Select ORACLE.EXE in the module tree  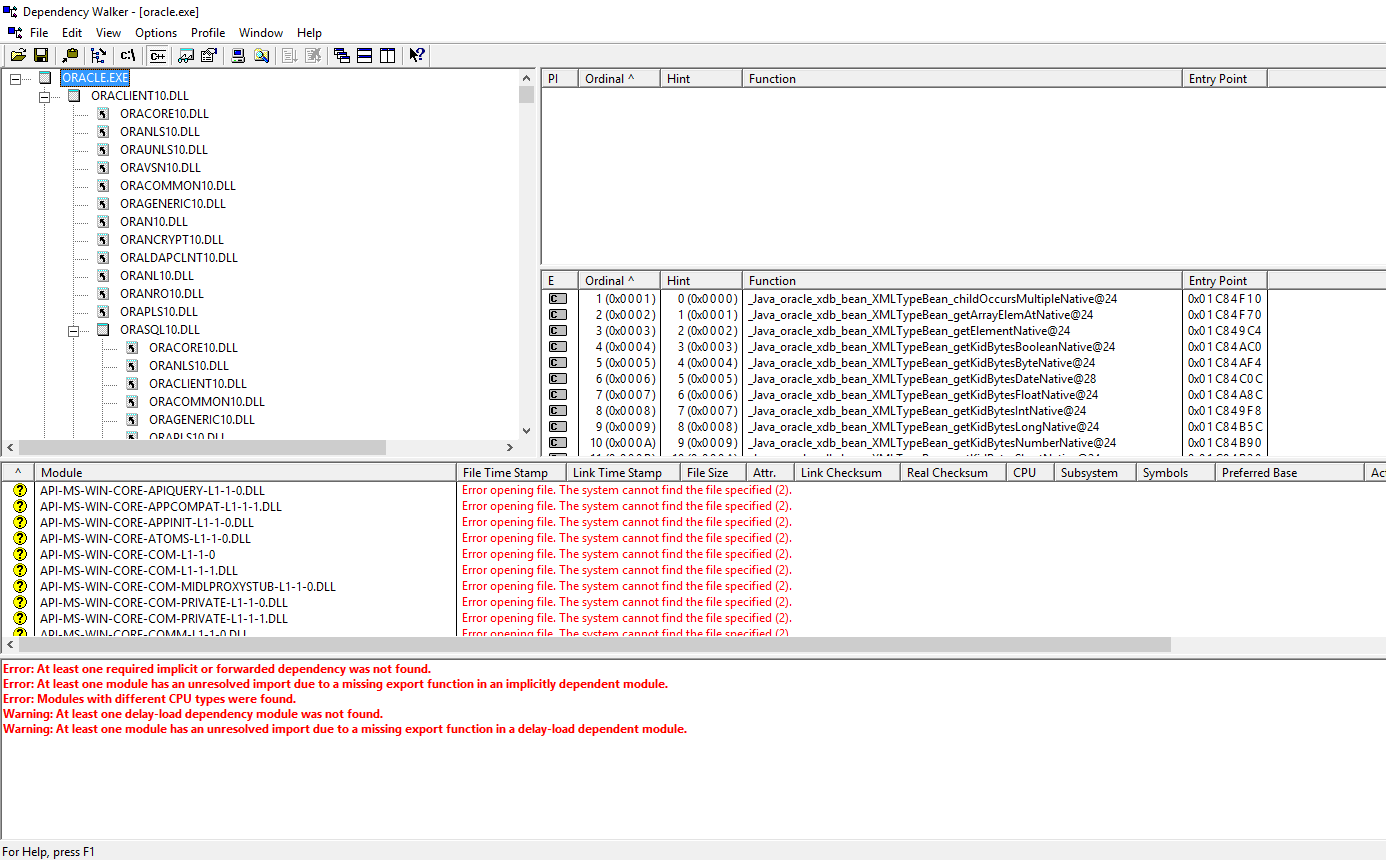coord(95,78)
